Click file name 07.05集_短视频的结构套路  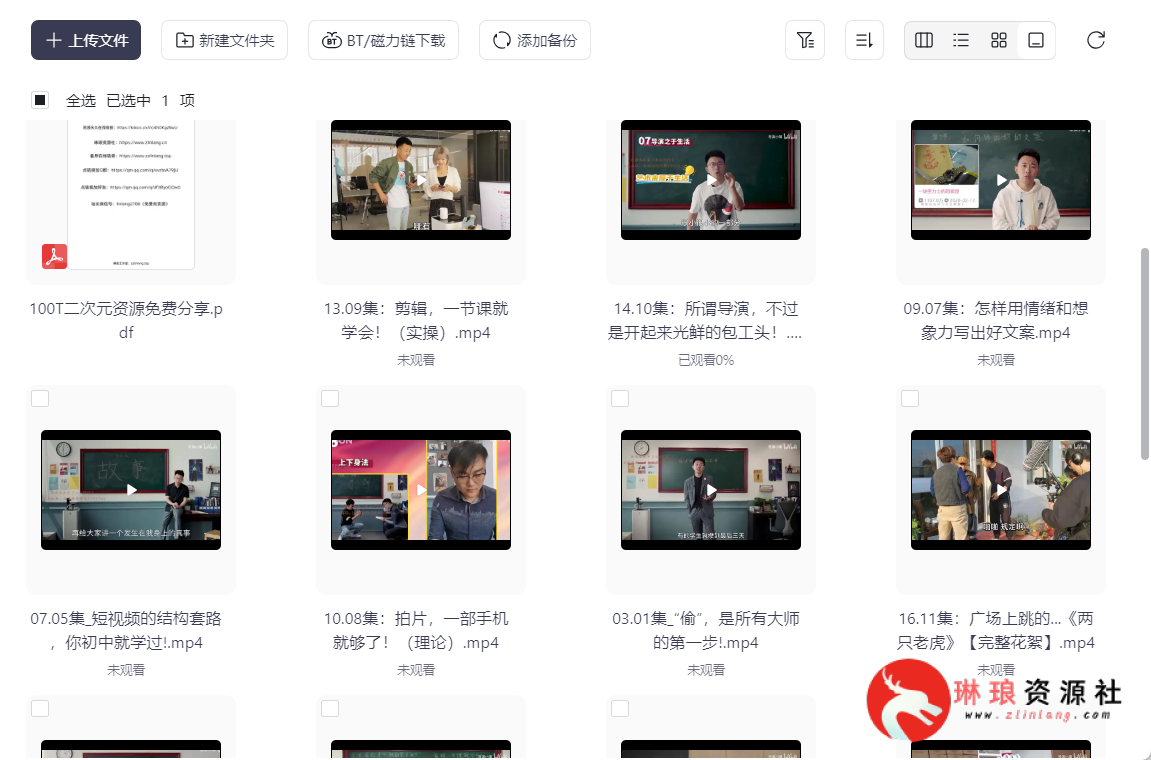[x=126, y=630]
